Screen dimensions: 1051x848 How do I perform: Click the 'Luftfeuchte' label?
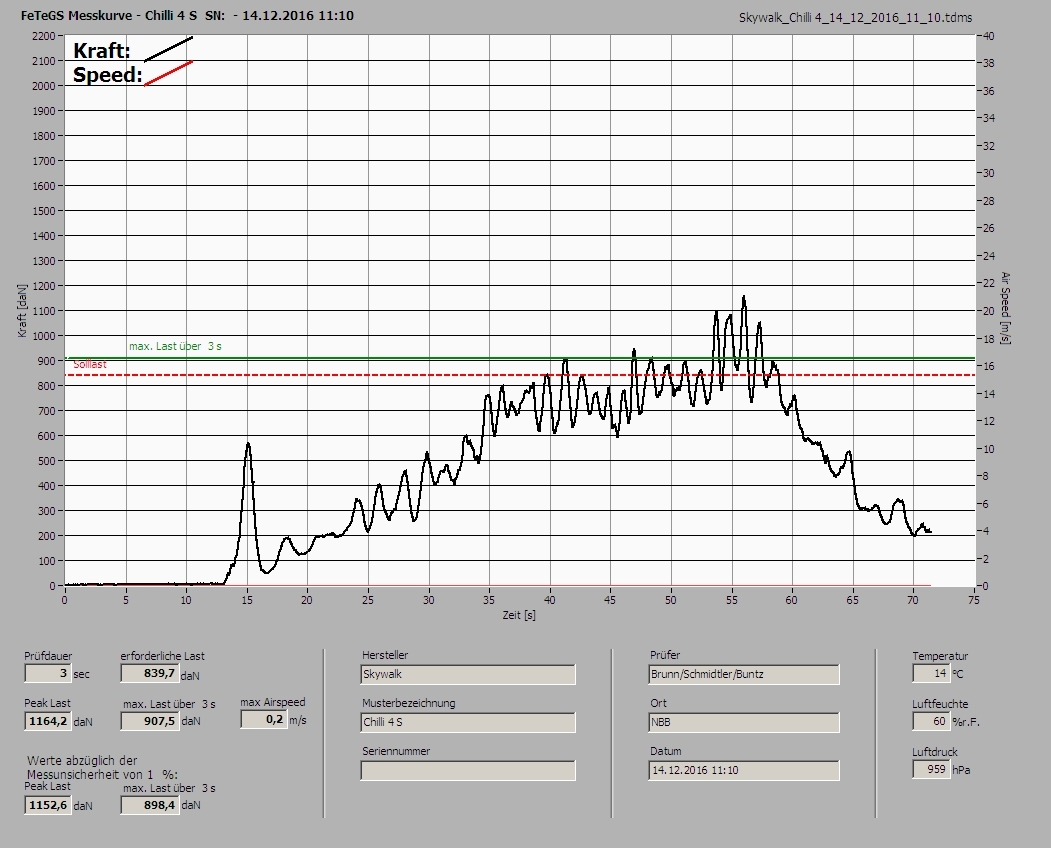click(940, 704)
